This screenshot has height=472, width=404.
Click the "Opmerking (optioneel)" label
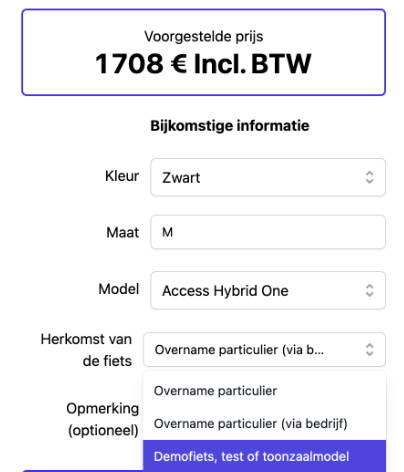pyautogui.click(x=103, y=419)
